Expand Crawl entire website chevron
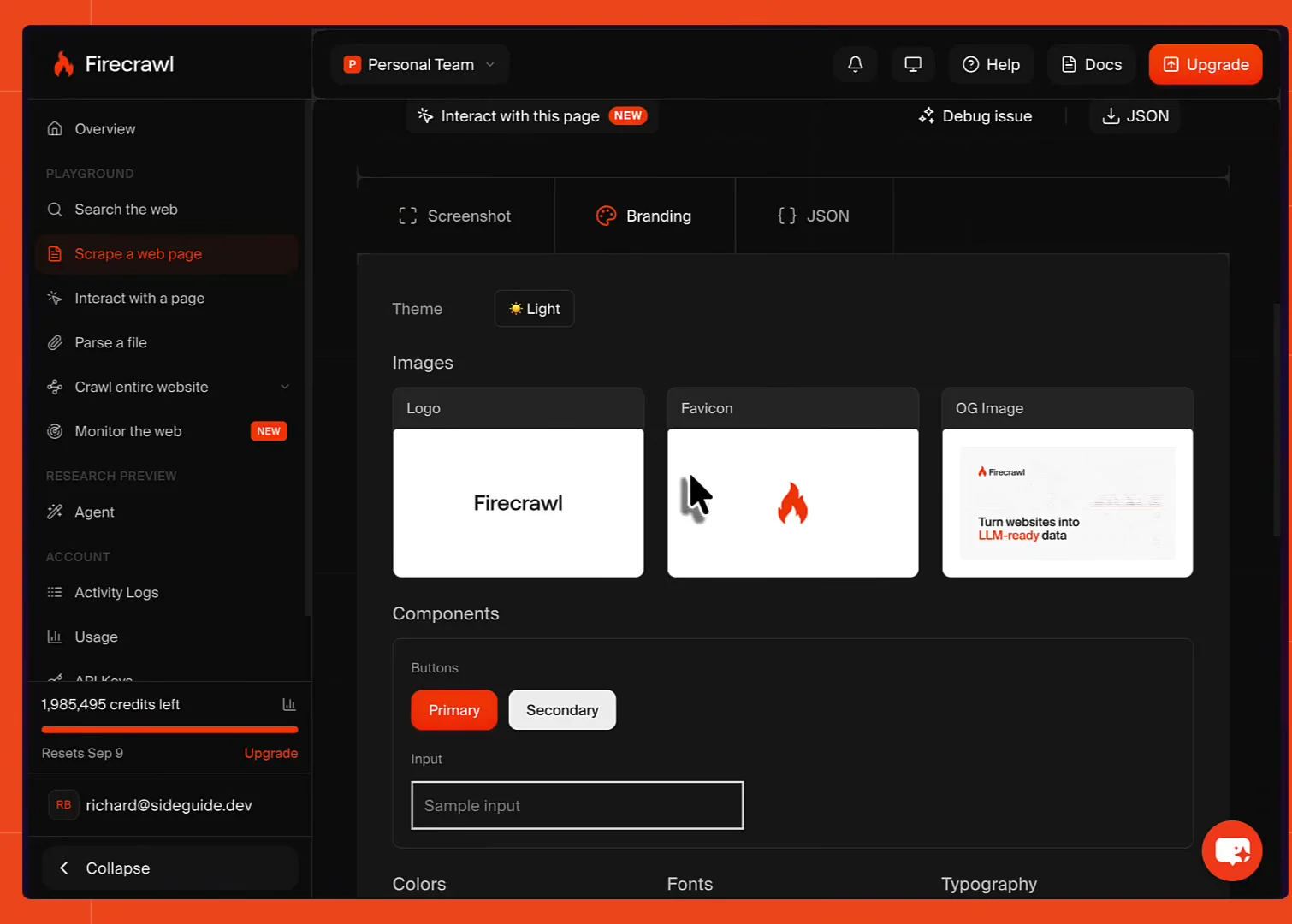The image size is (1292, 924). pyautogui.click(x=285, y=387)
